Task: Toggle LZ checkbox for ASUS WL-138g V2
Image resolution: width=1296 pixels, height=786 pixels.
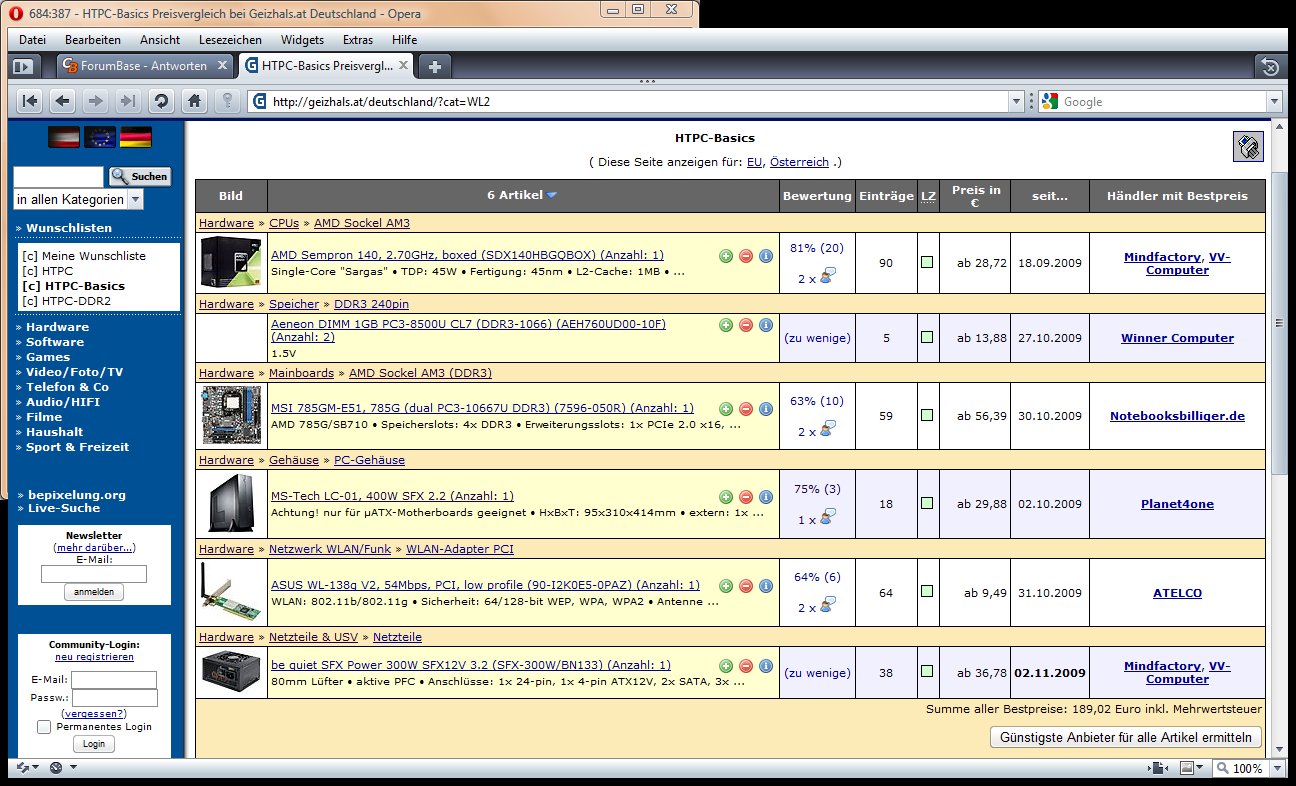Action: [x=927, y=592]
